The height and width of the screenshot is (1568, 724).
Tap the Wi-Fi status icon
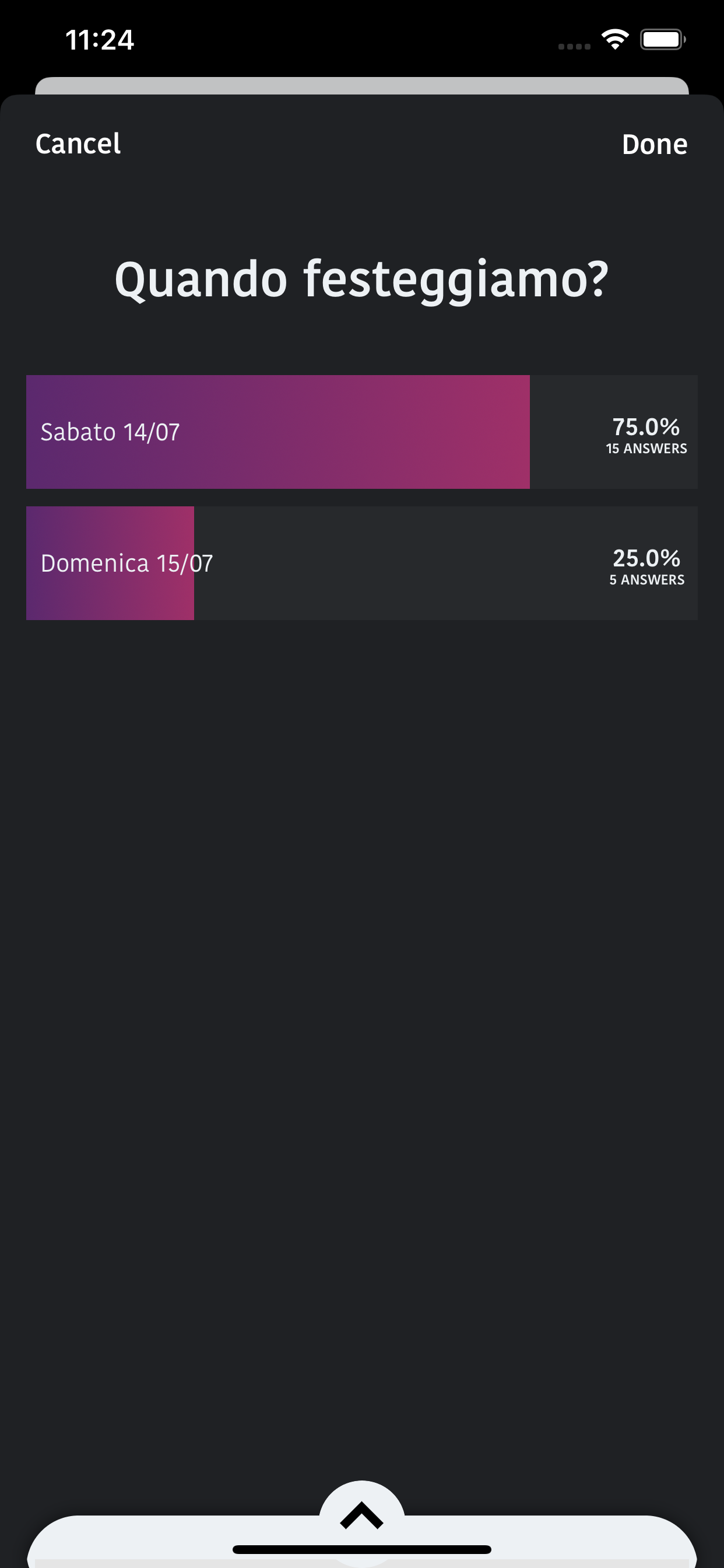click(x=614, y=40)
